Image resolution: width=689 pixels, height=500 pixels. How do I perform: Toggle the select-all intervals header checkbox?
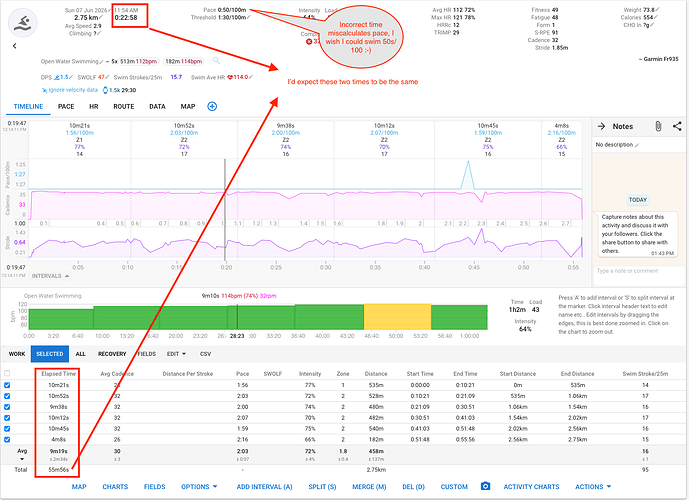(x=7, y=373)
